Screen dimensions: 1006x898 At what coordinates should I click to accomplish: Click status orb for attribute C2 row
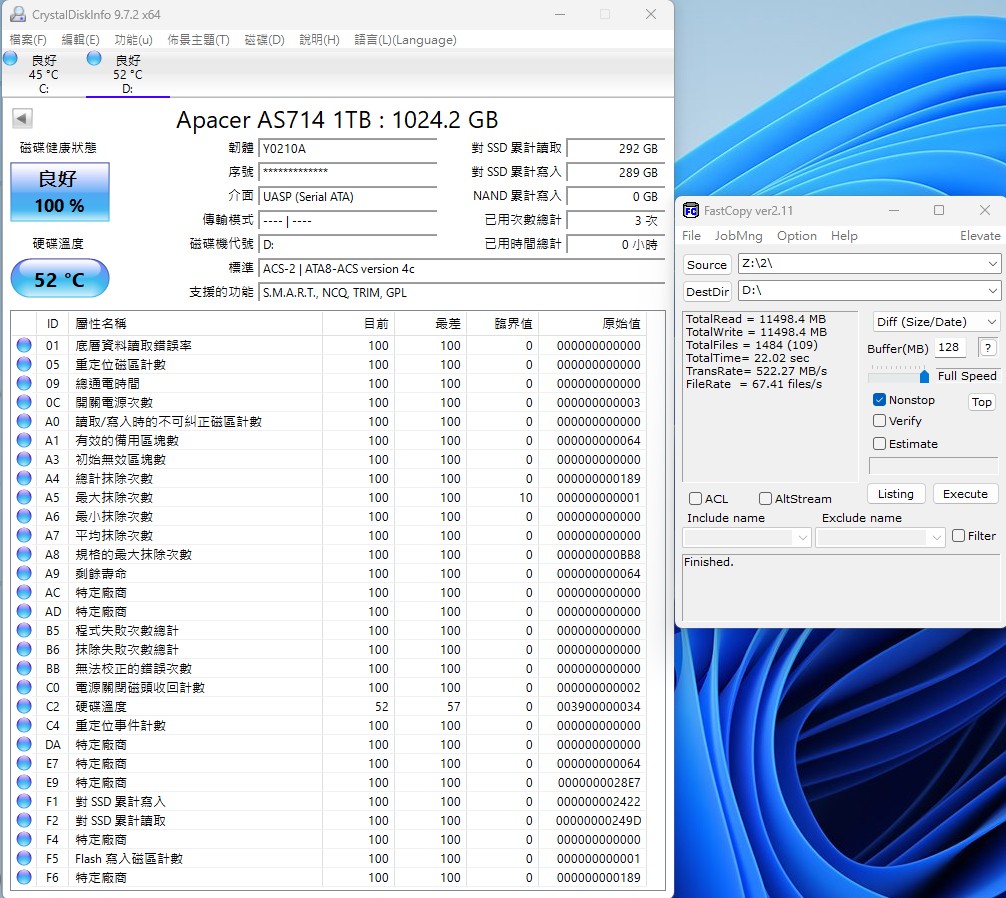tap(24, 706)
